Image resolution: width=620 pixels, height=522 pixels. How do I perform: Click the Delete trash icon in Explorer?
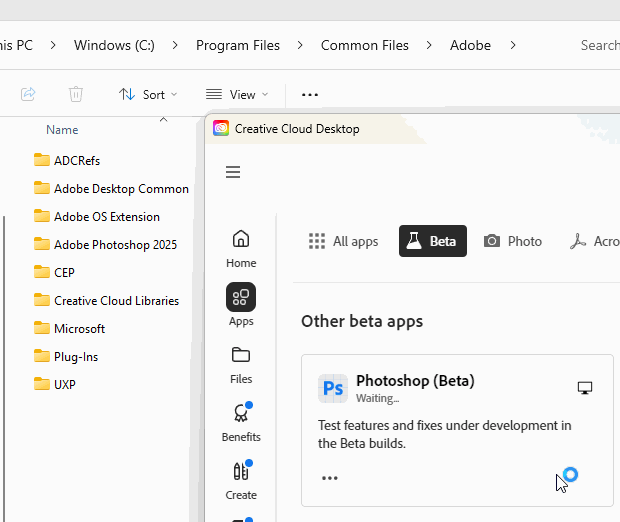pos(76,95)
